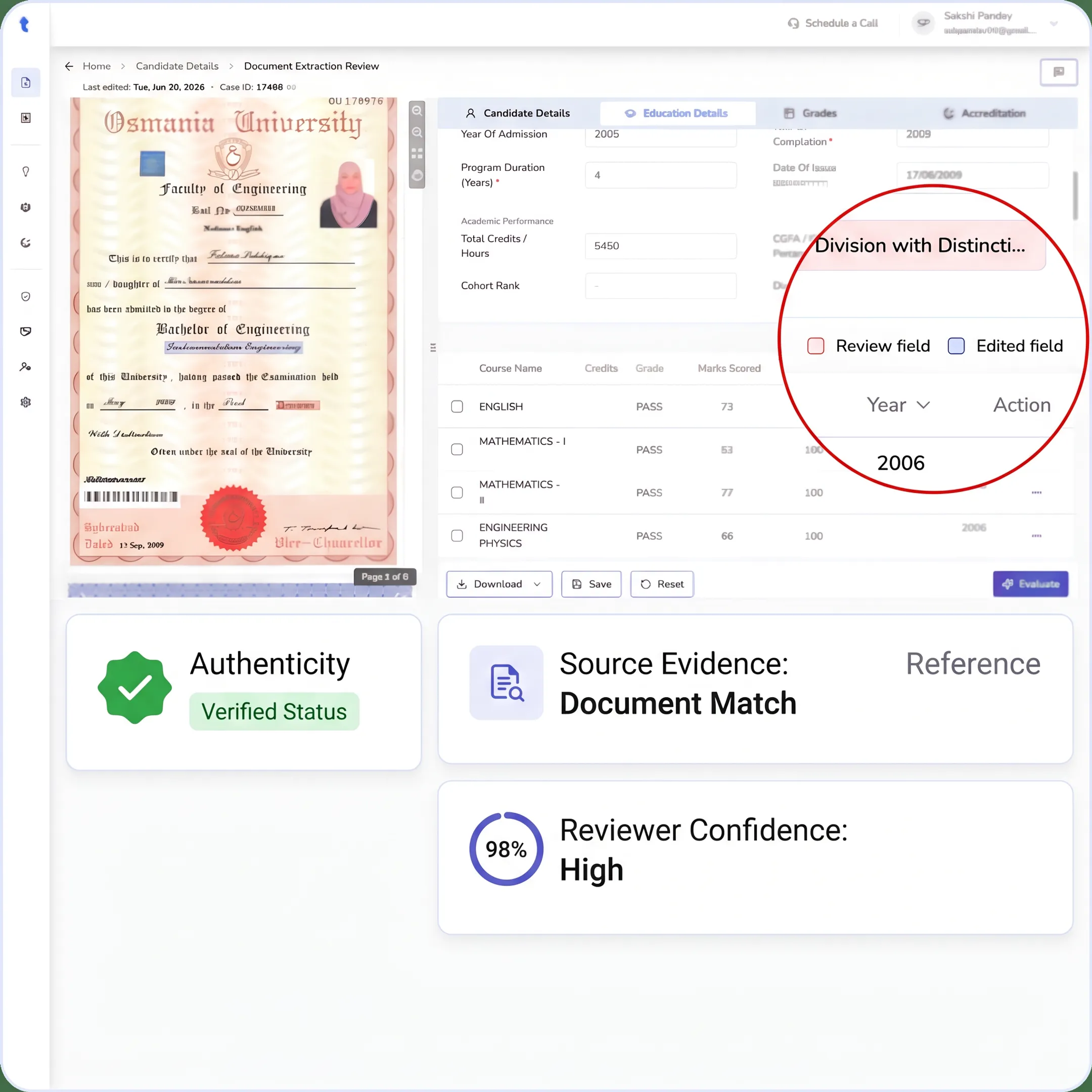Click the app logo at top left
The width and height of the screenshot is (1092, 1092).
pyautogui.click(x=24, y=24)
